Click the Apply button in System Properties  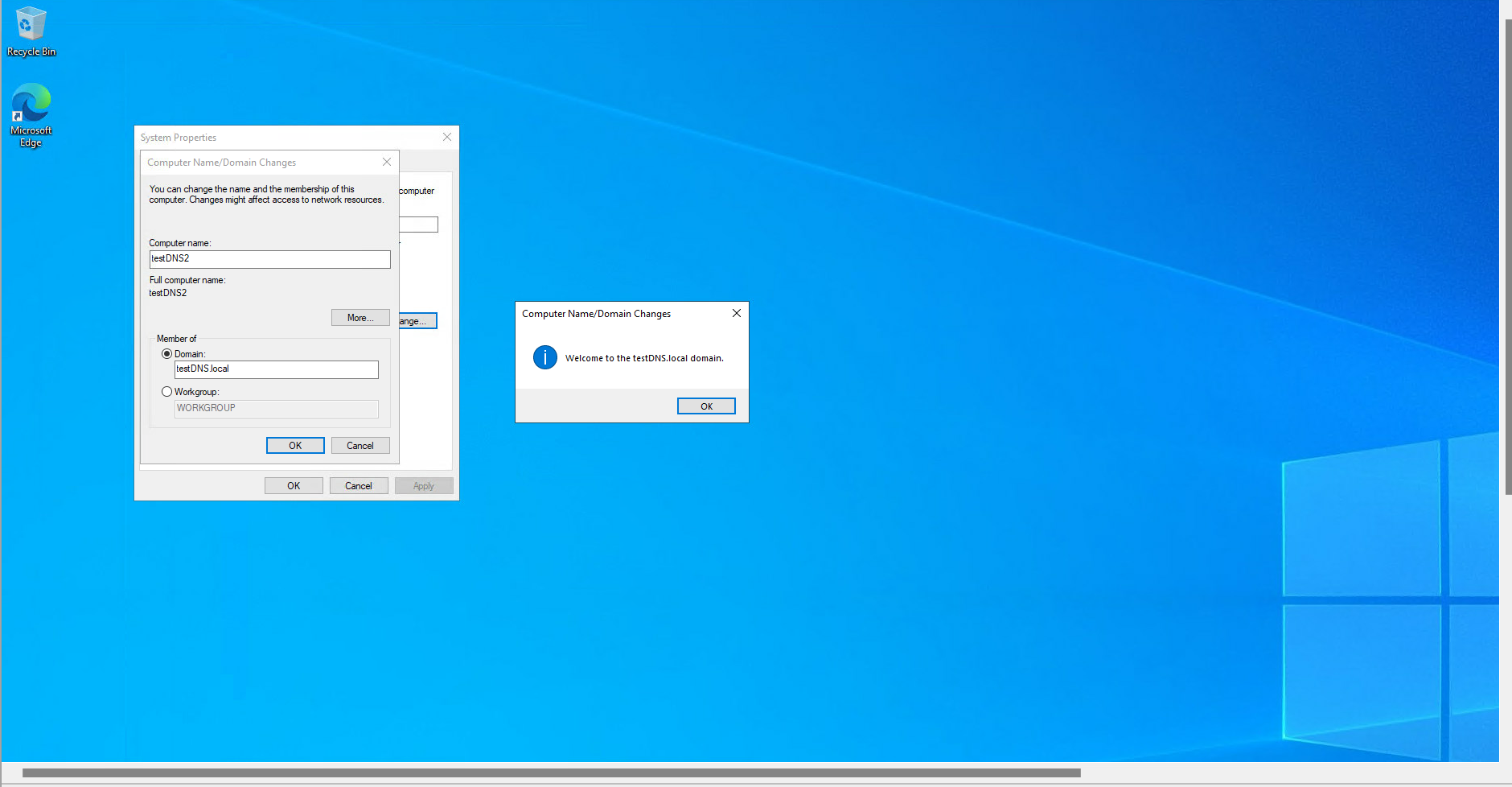(424, 486)
